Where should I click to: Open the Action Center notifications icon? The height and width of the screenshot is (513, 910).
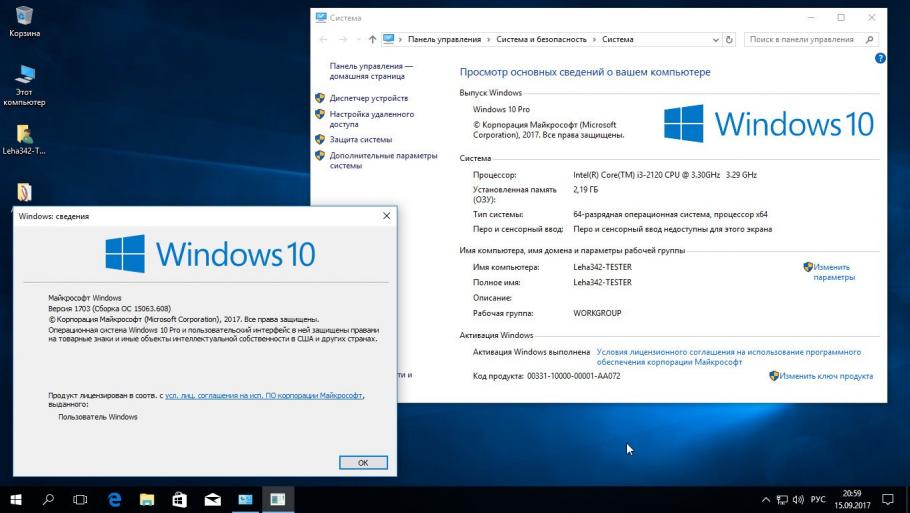click(x=887, y=500)
